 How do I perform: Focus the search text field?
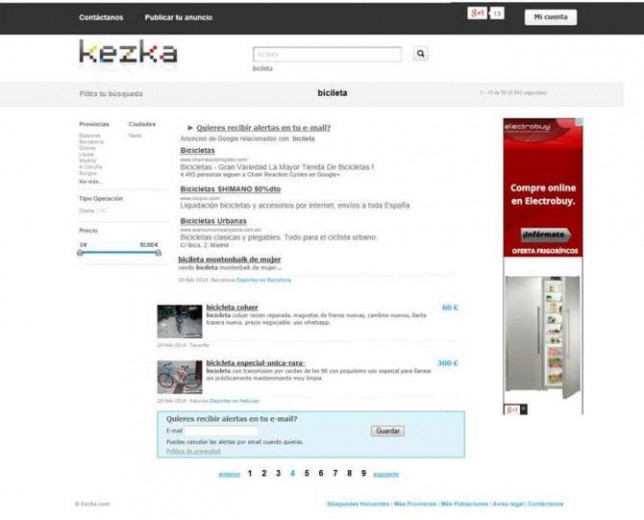tap(327, 54)
